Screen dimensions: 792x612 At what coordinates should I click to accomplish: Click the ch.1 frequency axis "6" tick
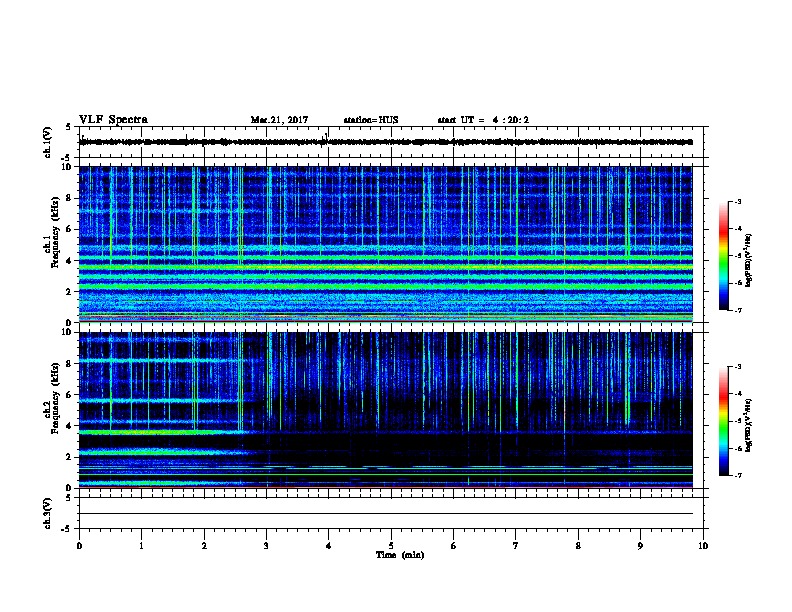tap(70, 229)
